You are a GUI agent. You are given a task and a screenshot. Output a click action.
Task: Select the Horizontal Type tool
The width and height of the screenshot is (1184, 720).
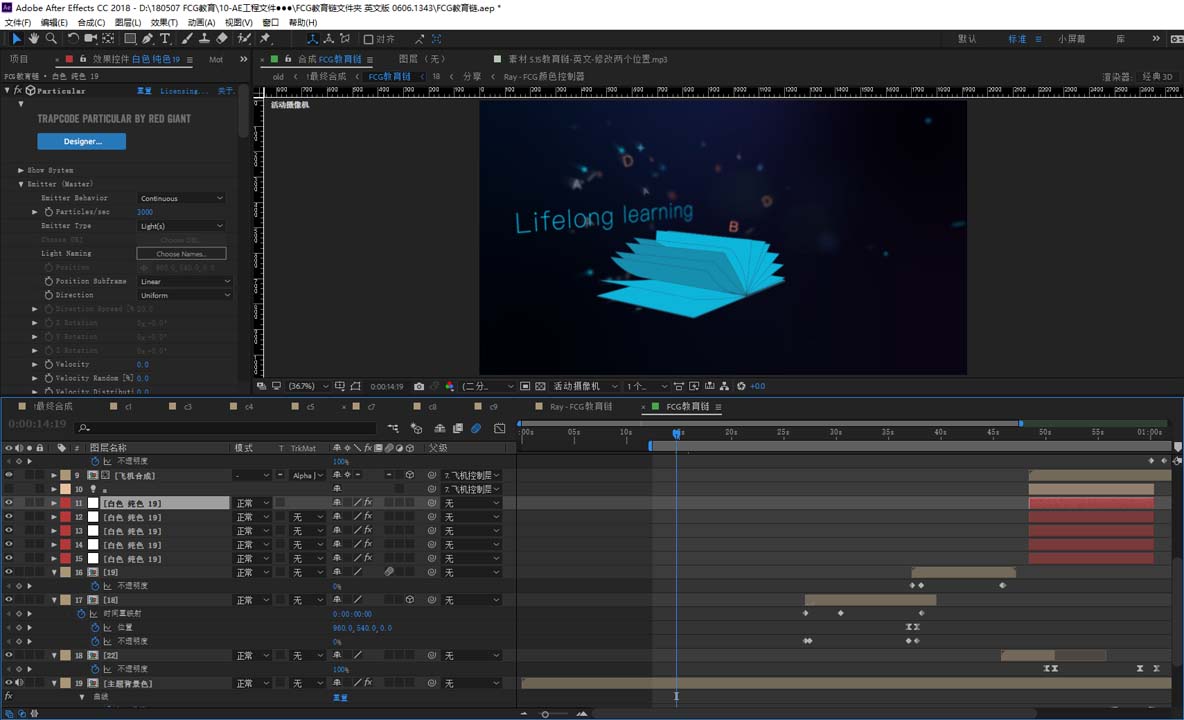(165, 39)
